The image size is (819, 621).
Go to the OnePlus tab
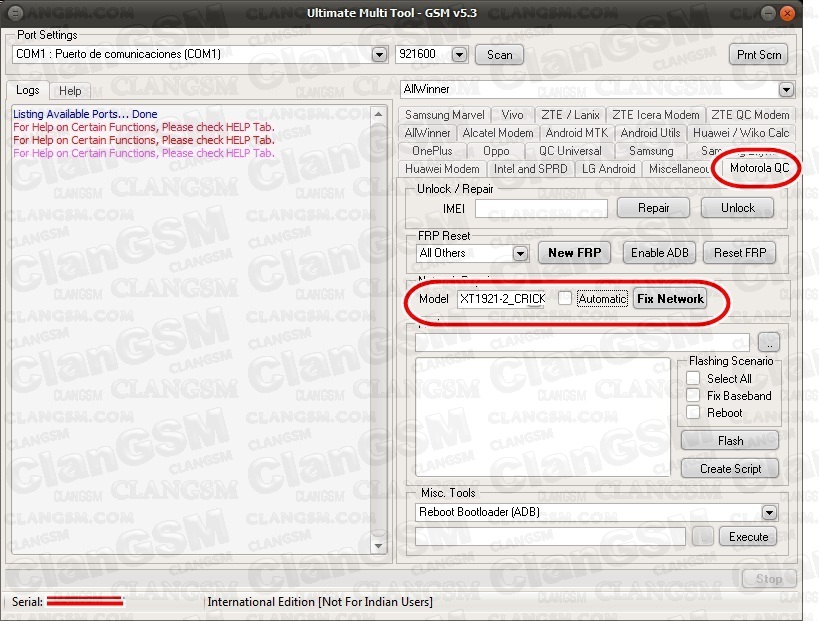[x=432, y=151]
